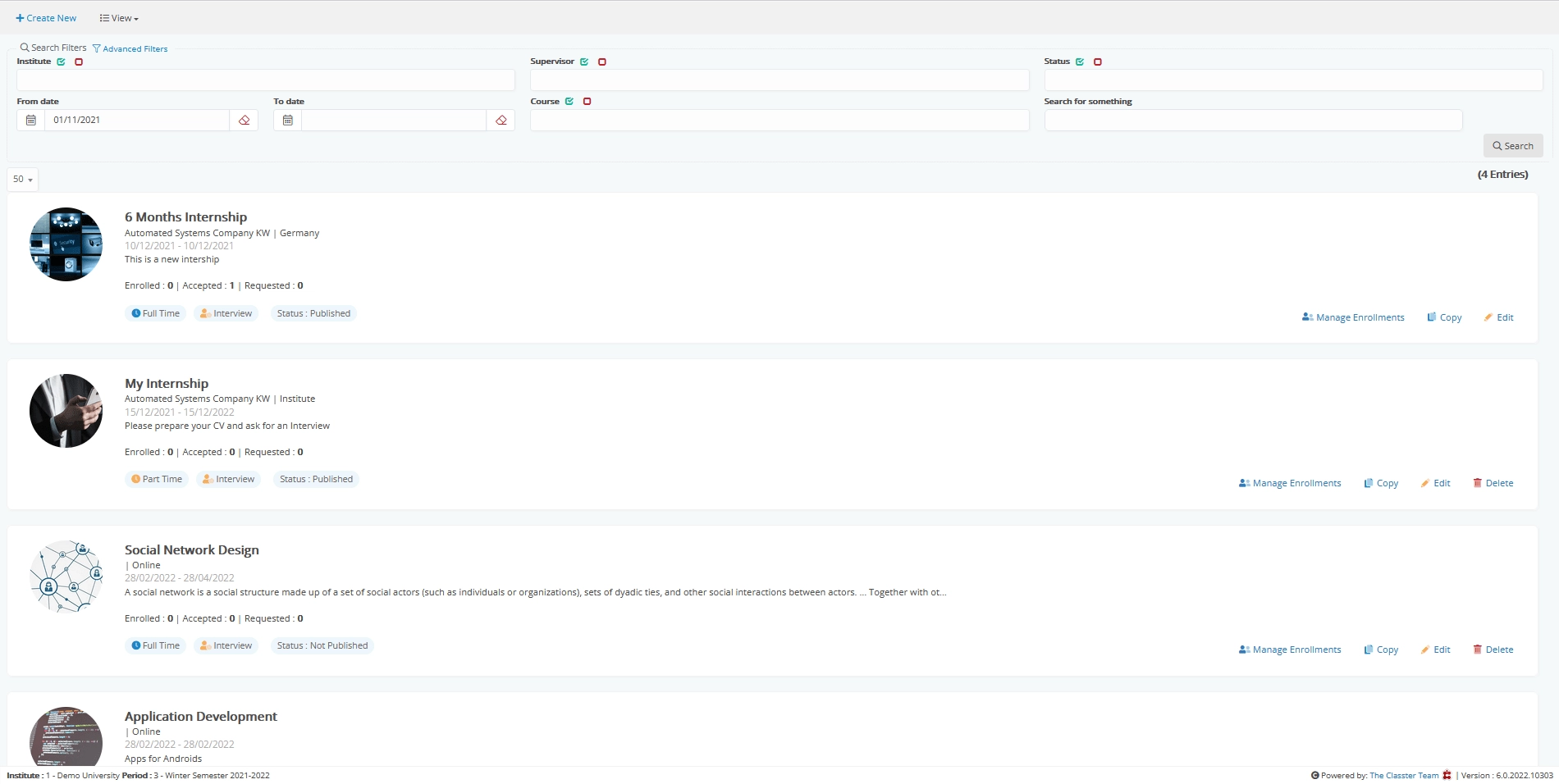Click 'Please prepare your CV' description text
Image resolution: width=1559 pixels, height=784 pixels.
[x=227, y=426]
